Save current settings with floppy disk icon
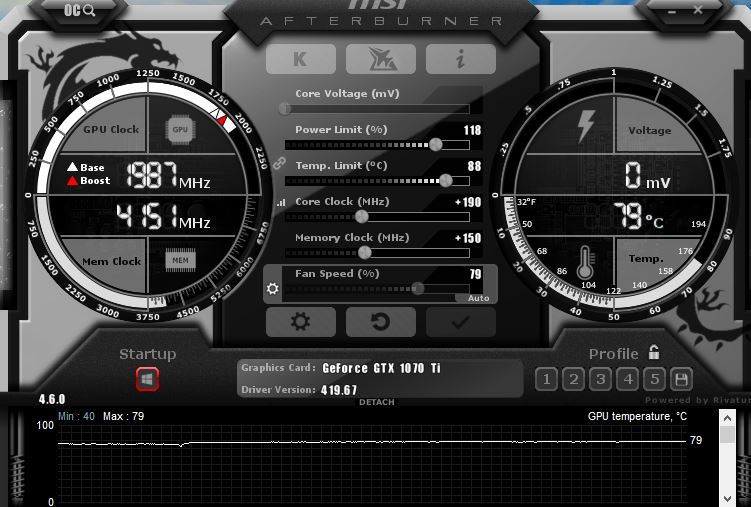The width and height of the screenshot is (751, 507). click(x=681, y=380)
